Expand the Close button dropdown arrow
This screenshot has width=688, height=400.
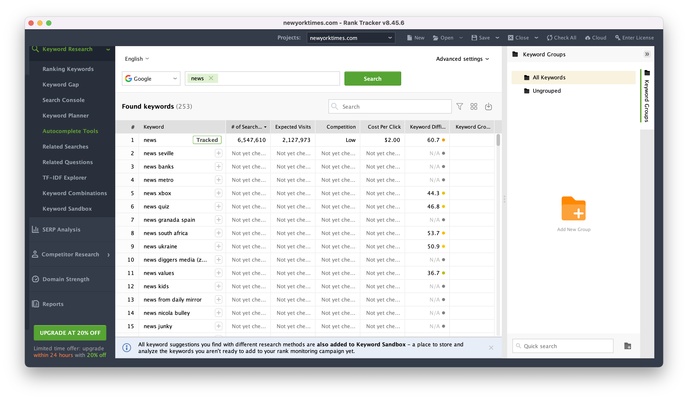pyautogui.click(x=536, y=38)
